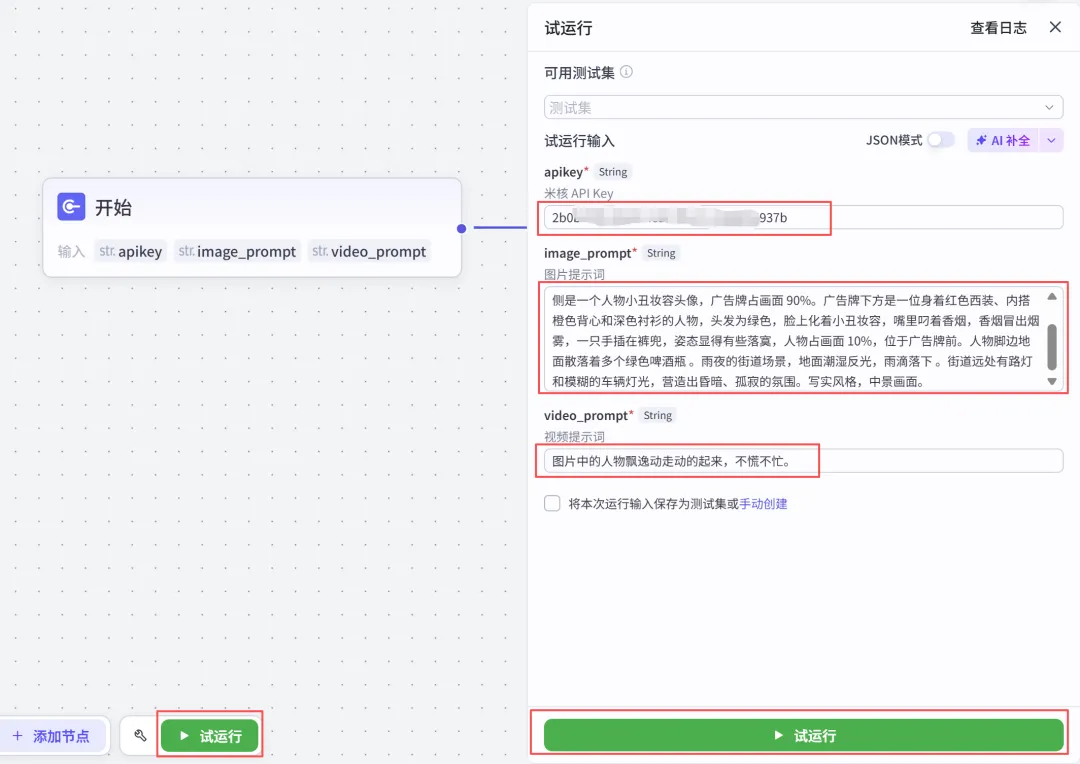Toggle the JSON模式 switch
1080x764 pixels.
coord(940,140)
